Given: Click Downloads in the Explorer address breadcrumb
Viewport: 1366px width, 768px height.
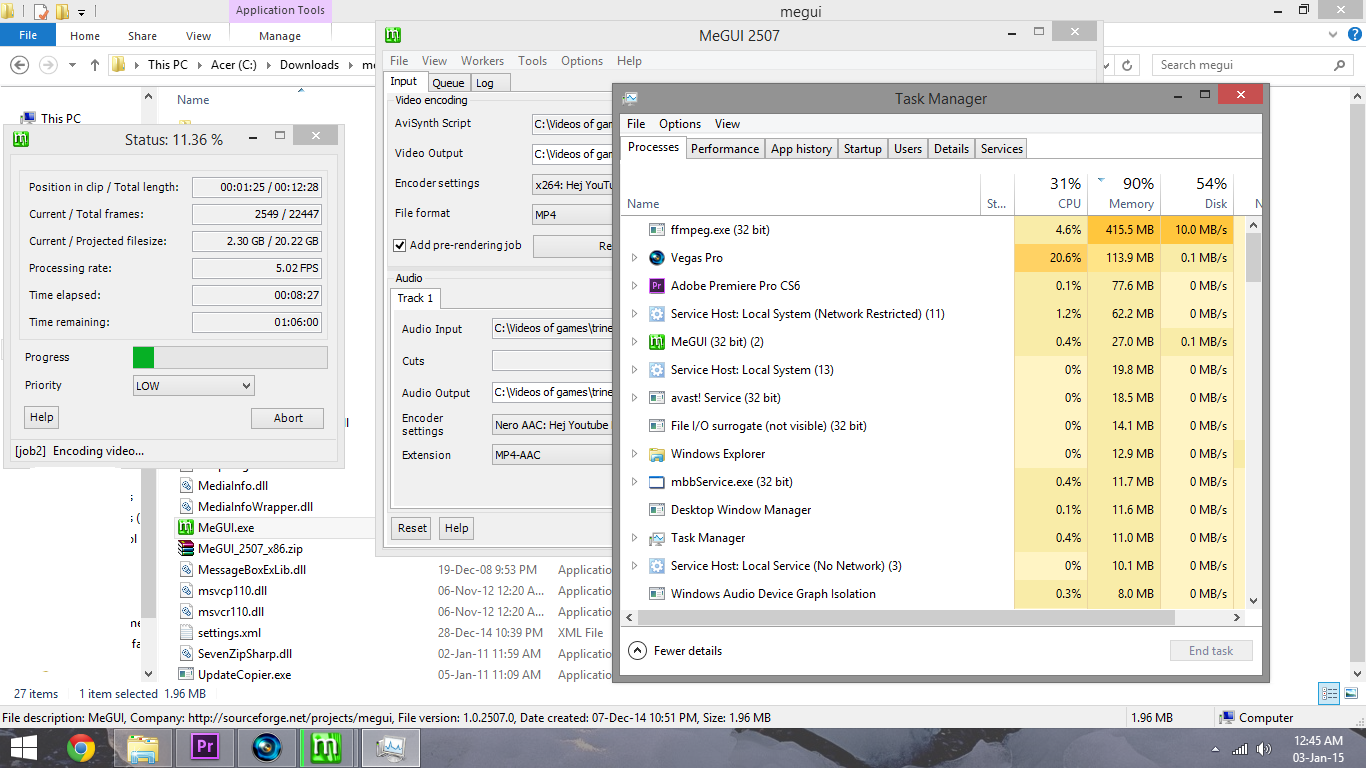Looking at the screenshot, I should click(x=309, y=65).
